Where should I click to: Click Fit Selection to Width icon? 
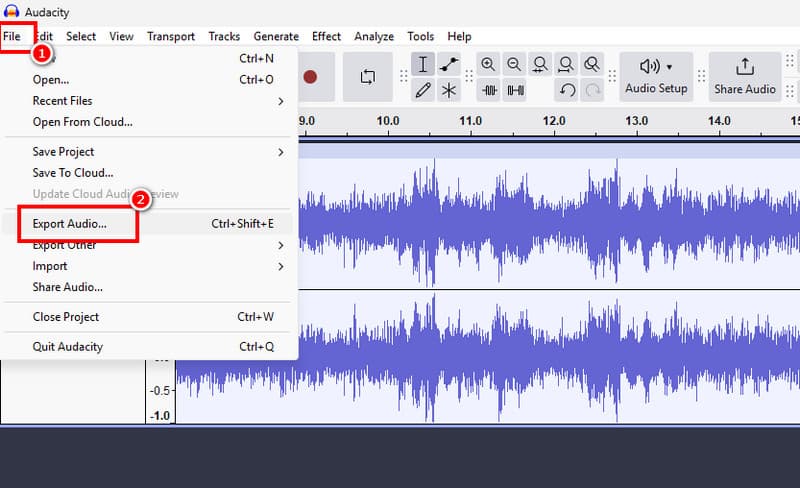coord(540,65)
